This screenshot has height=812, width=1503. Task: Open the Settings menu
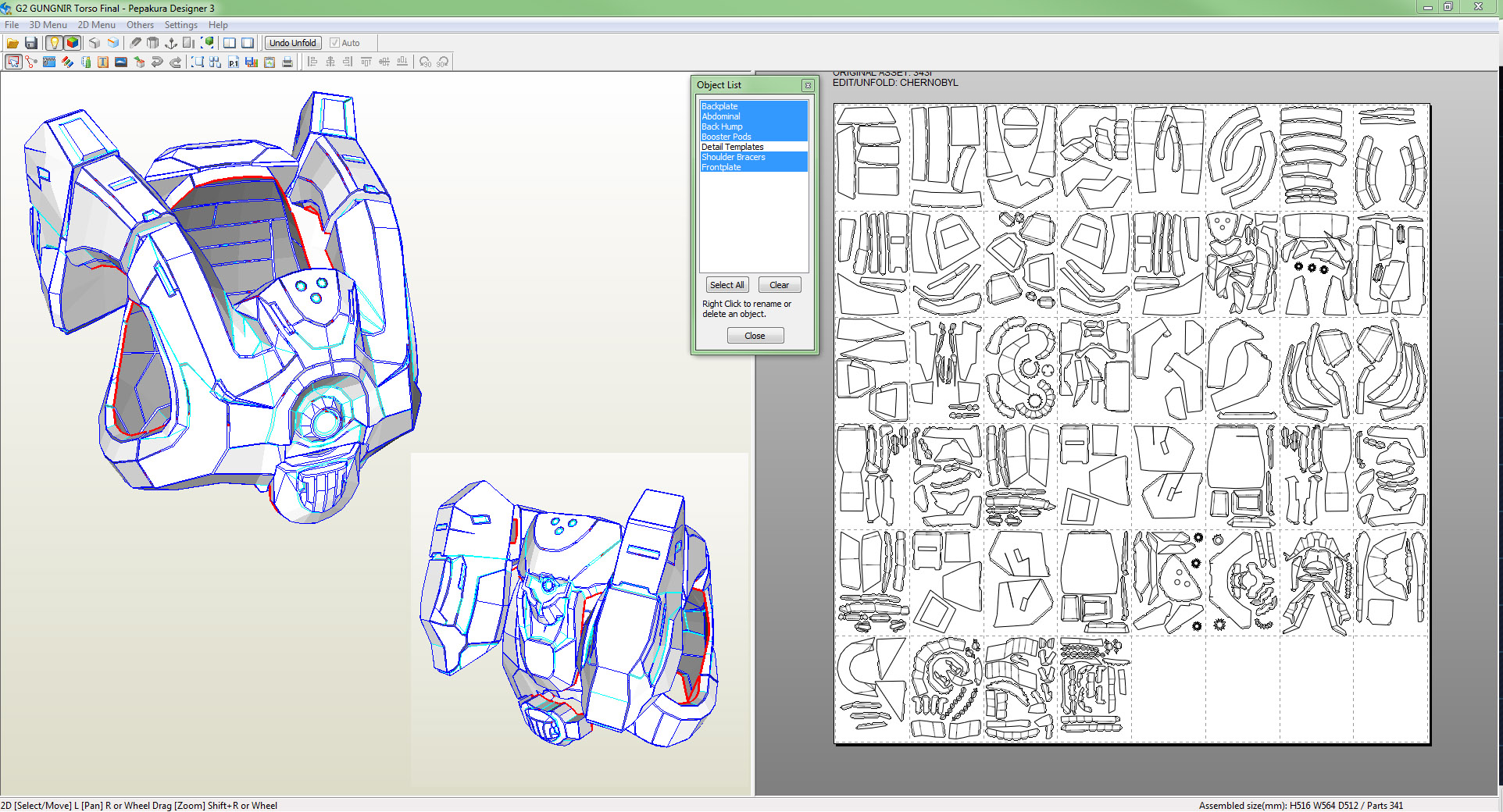[x=181, y=25]
